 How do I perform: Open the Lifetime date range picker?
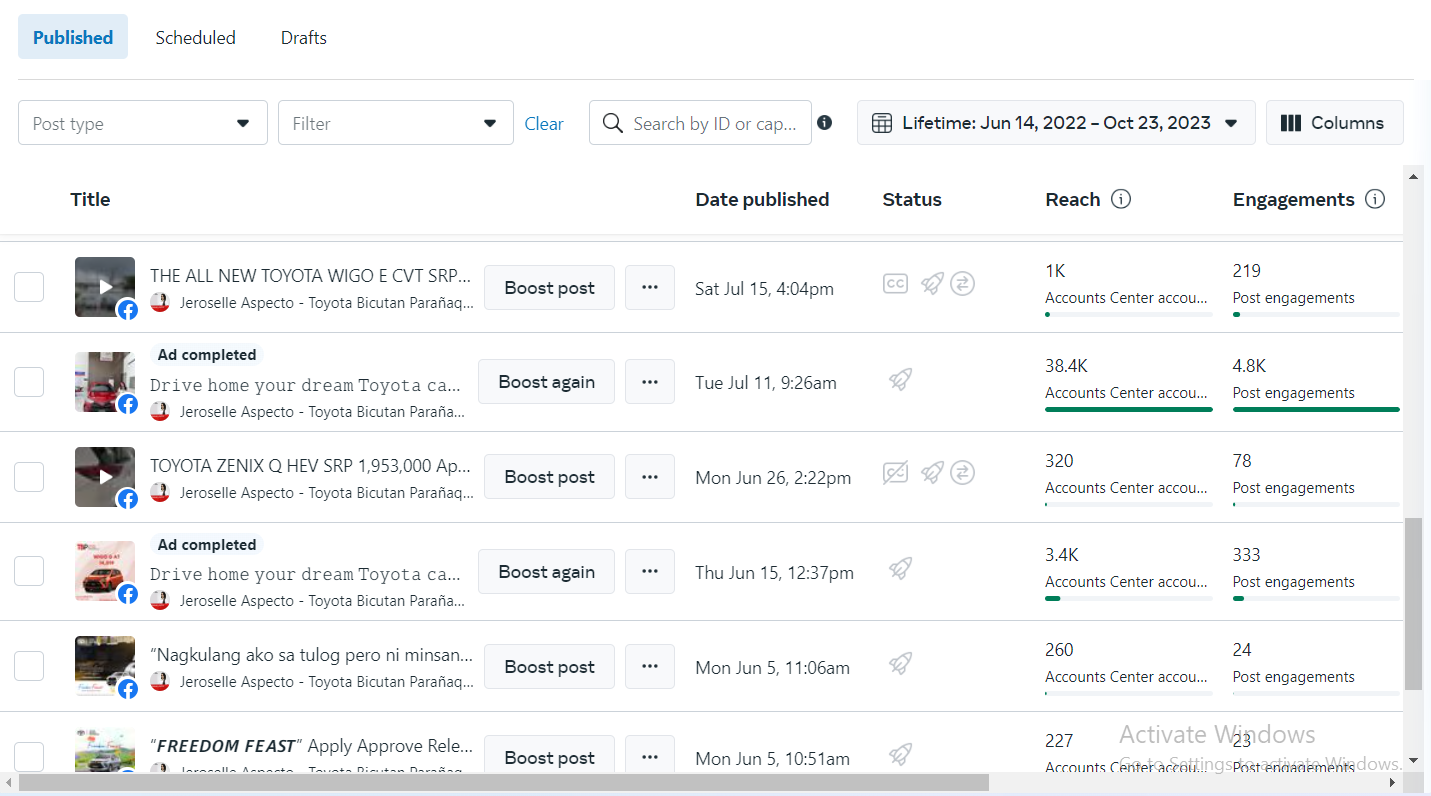pyautogui.click(x=1056, y=123)
